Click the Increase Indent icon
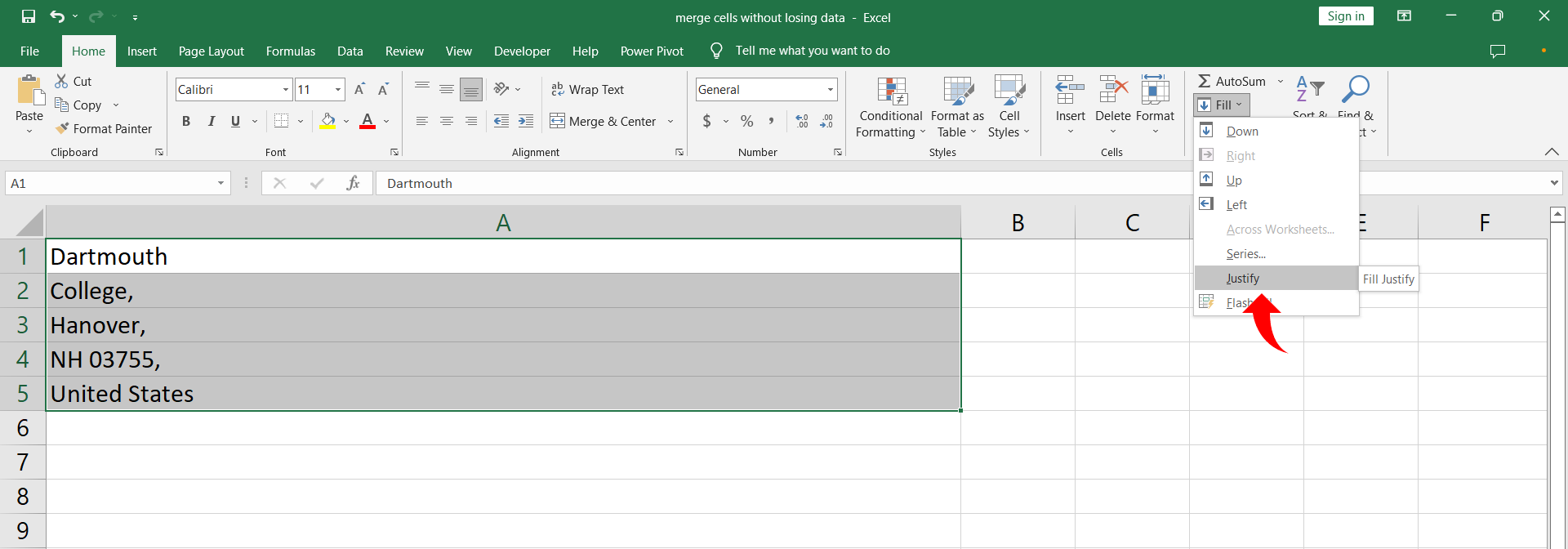This screenshot has height=549, width=1568. pos(526,121)
